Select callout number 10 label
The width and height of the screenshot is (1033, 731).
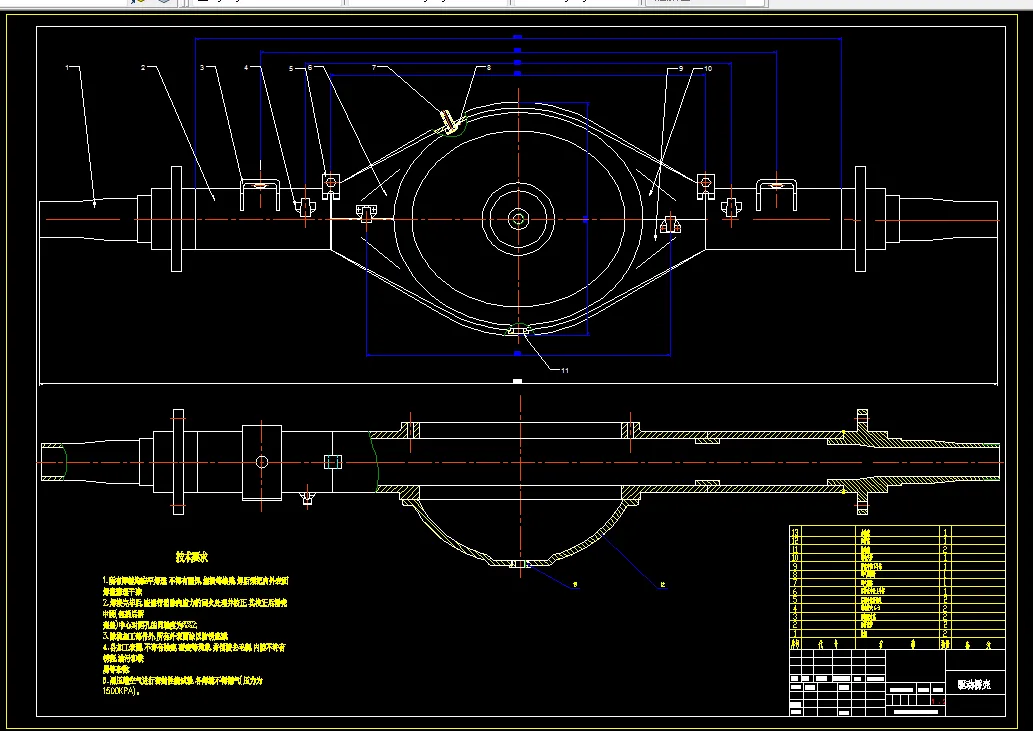point(708,68)
